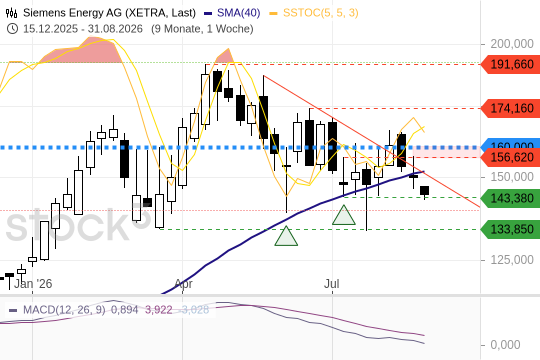This screenshot has height=360, width=540.
Task: Click the last black candlestick on the chart
Action: [424, 191]
